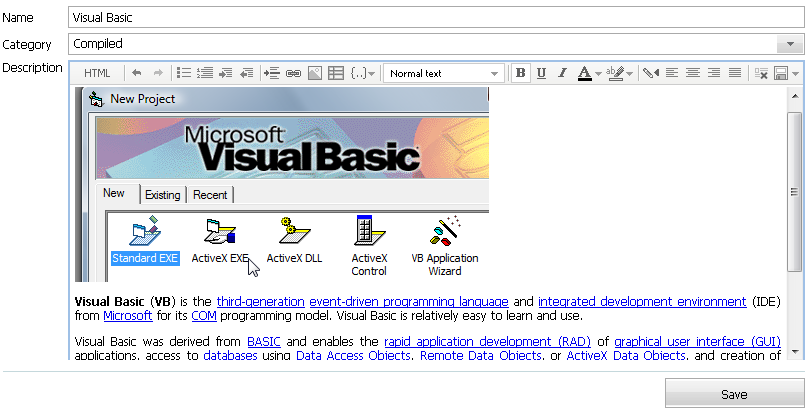Toggle italic formatting

click(x=563, y=73)
